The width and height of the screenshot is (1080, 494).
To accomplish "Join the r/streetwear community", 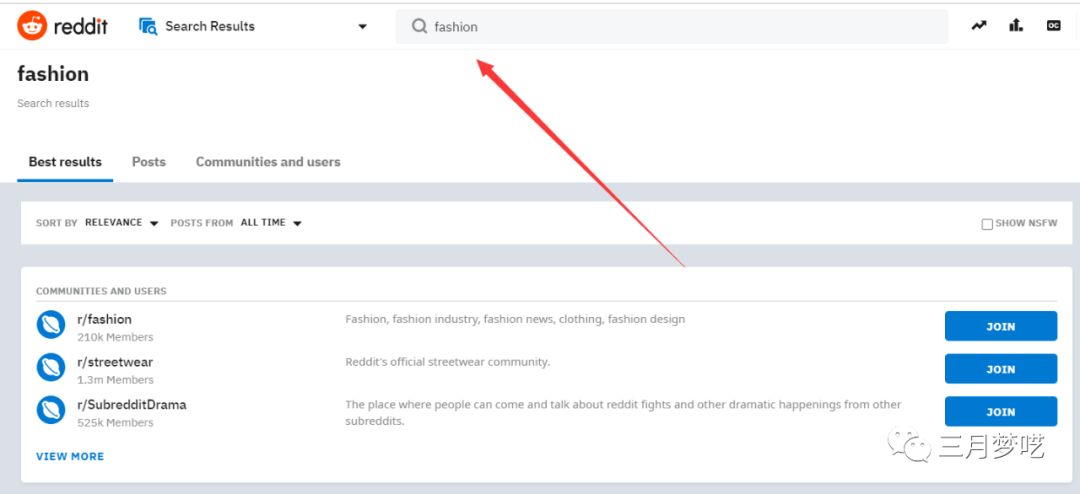I will tap(1000, 369).
